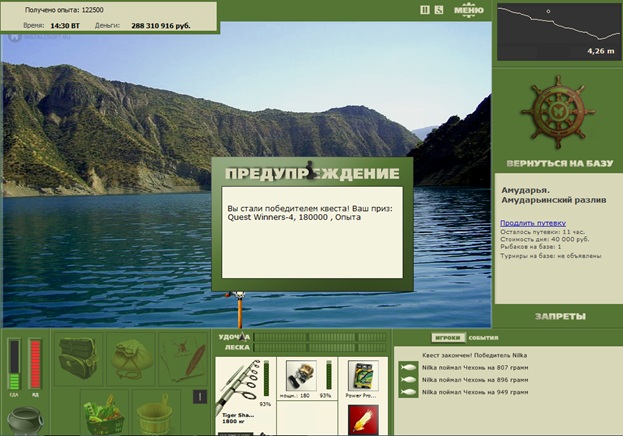Open the notebook with feather quill
The width and height of the screenshot is (623, 436).
(183, 358)
